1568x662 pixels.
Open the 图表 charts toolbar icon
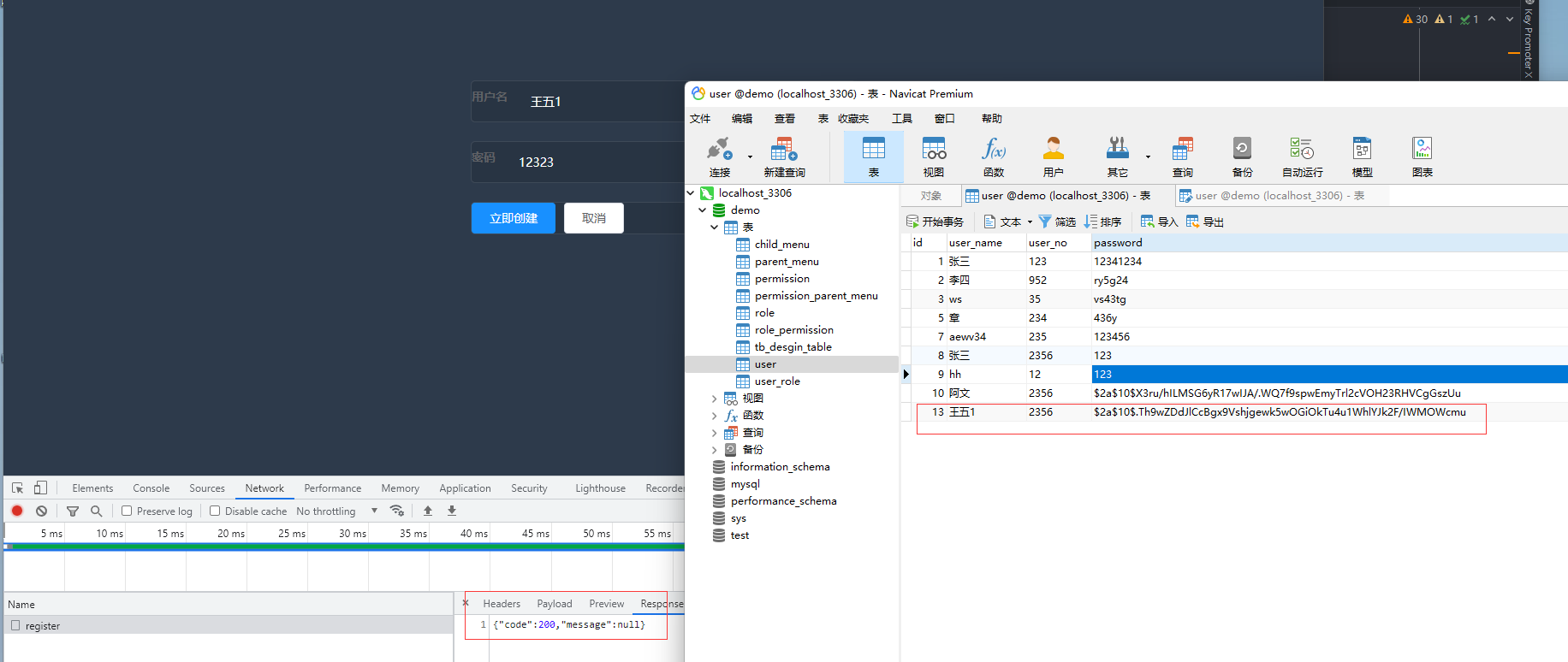point(1422,150)
